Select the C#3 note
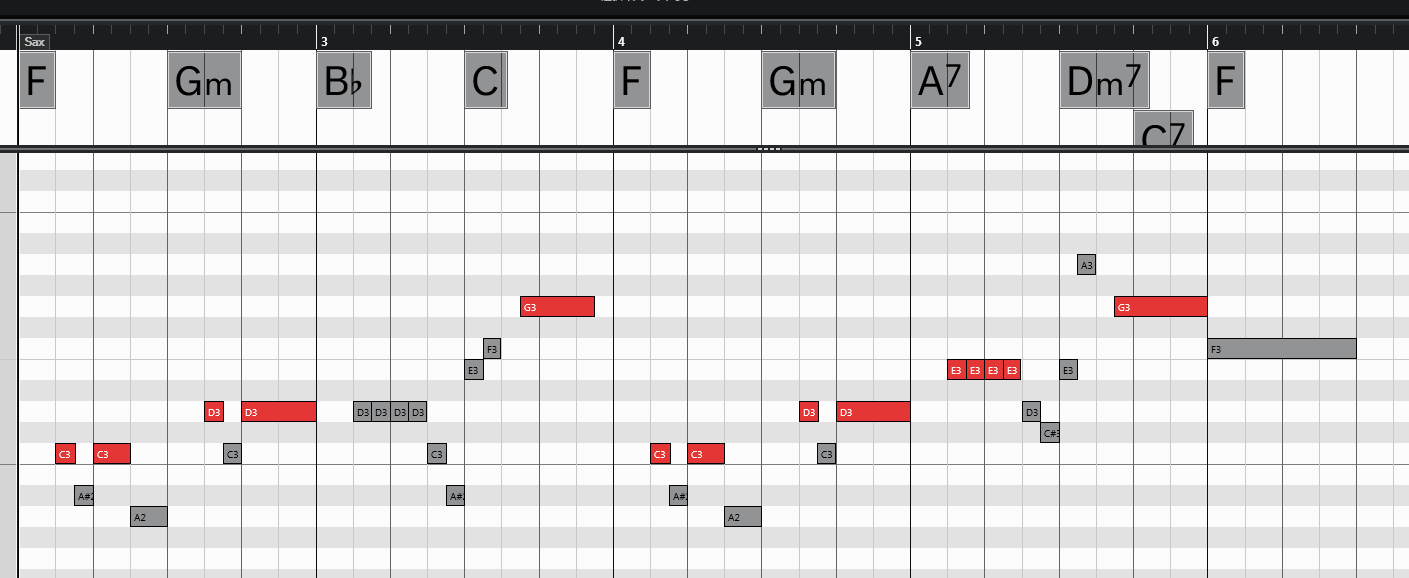This screenshot has width=1409, height=578. pos(1050,433)
